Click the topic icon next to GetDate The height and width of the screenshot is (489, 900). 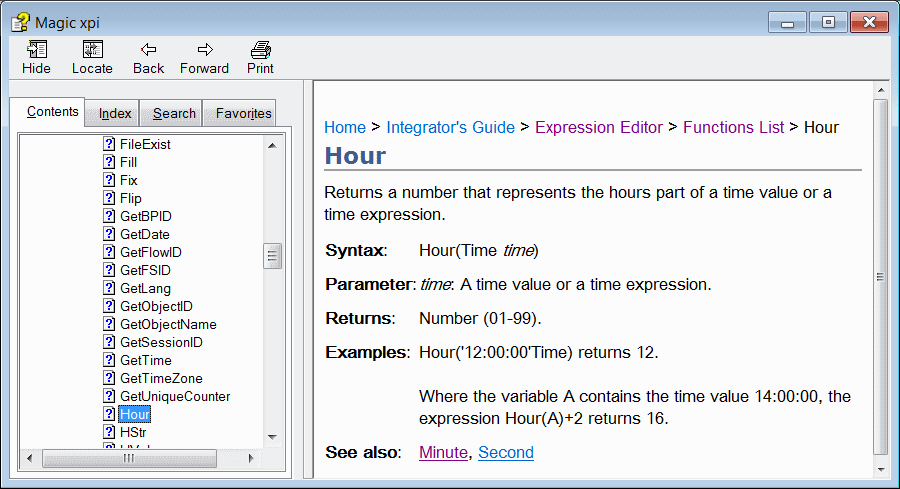coord(109,234)
